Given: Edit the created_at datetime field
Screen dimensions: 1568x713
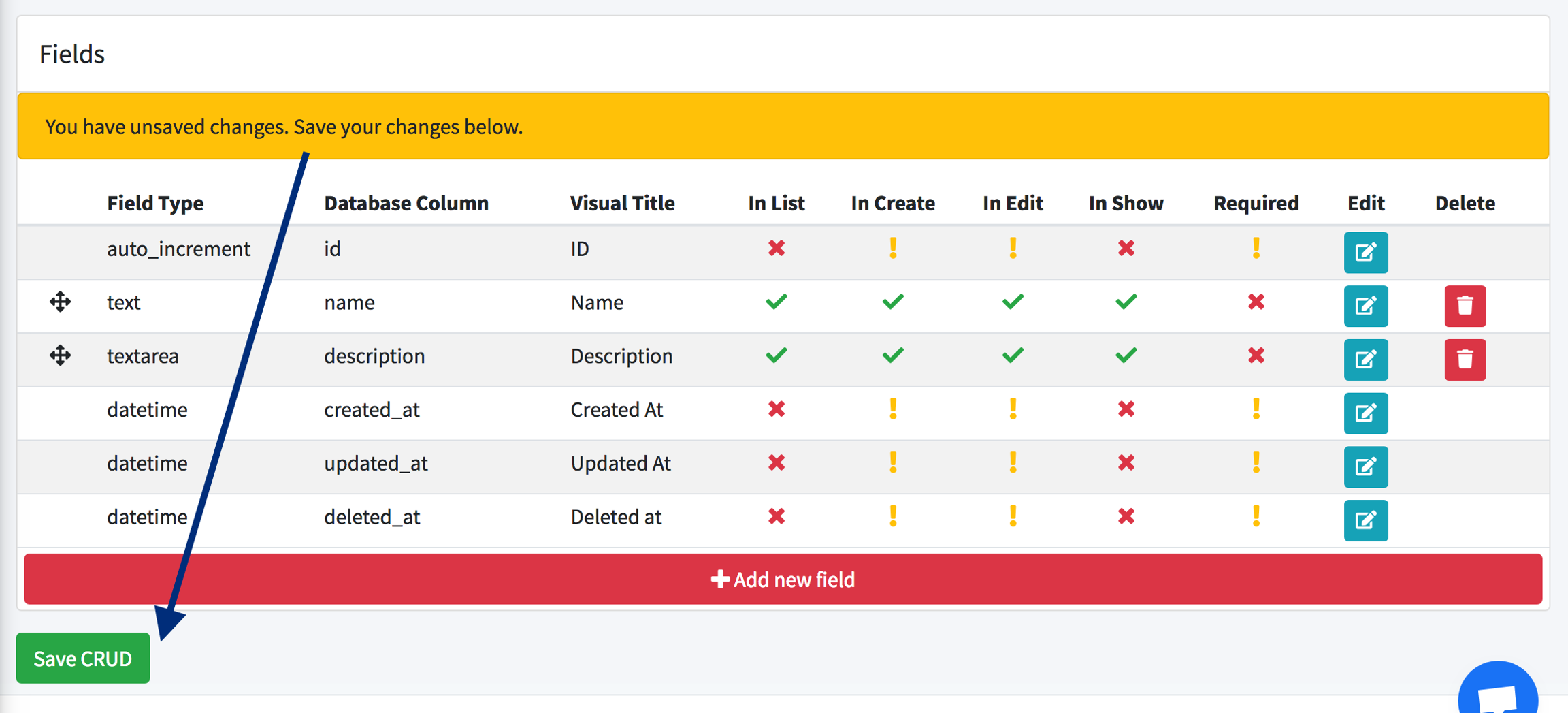Looking at the screenshot, I should point(1365,413).
